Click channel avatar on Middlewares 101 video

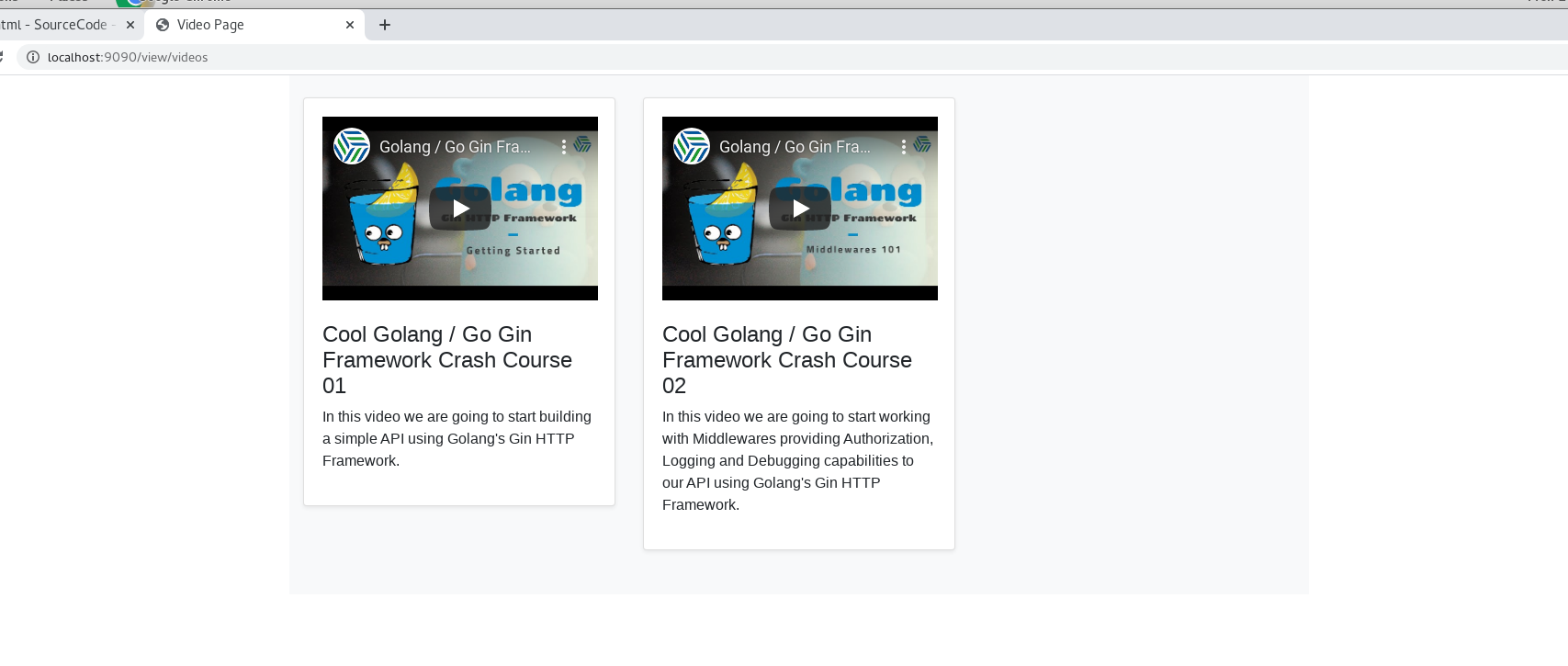click(x=692, y=146)
